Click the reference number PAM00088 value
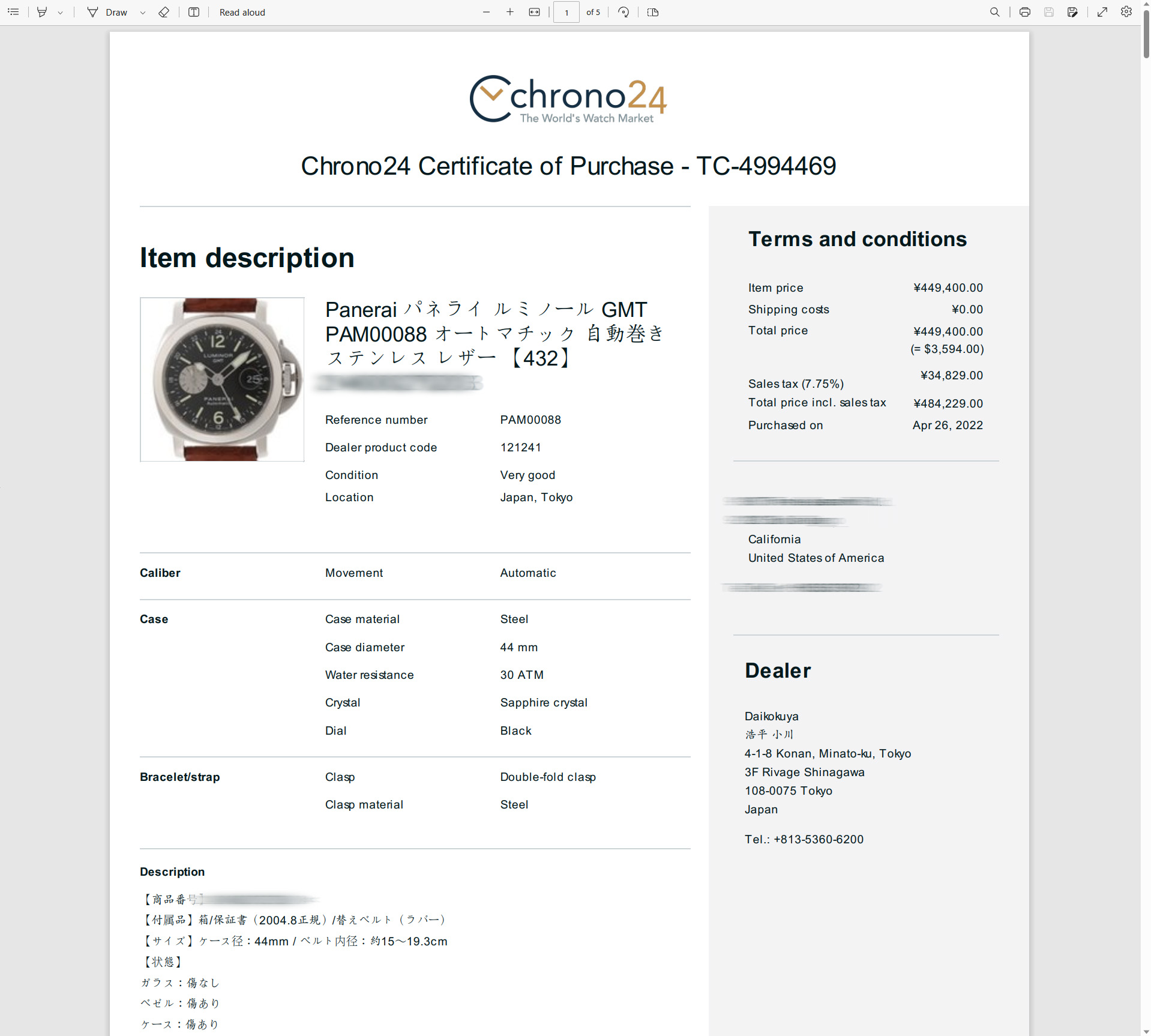The image size is (1151, 1036). coord(530,420)
